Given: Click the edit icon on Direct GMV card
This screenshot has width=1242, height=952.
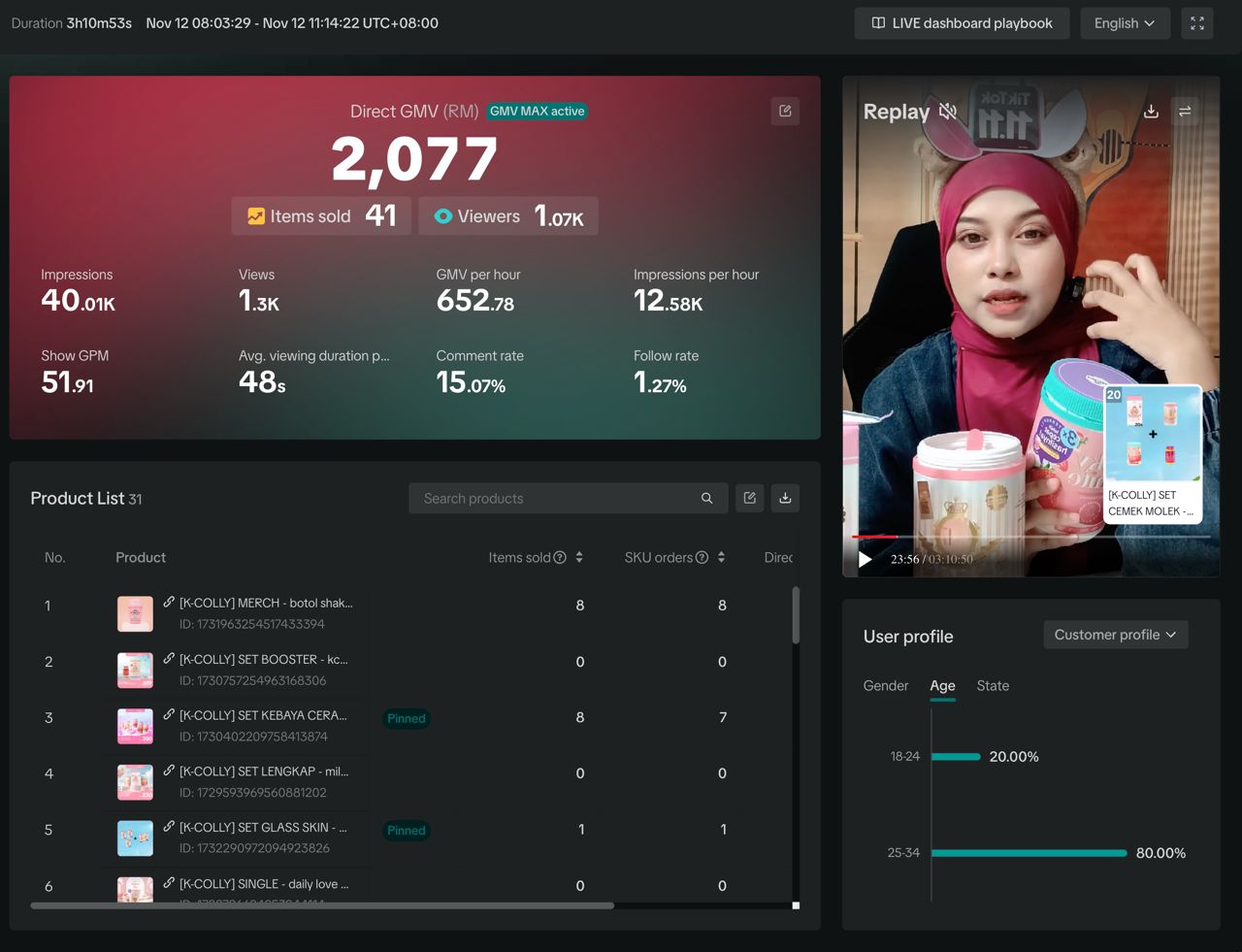Looking at the screenshot, I should tap(785, 112).
